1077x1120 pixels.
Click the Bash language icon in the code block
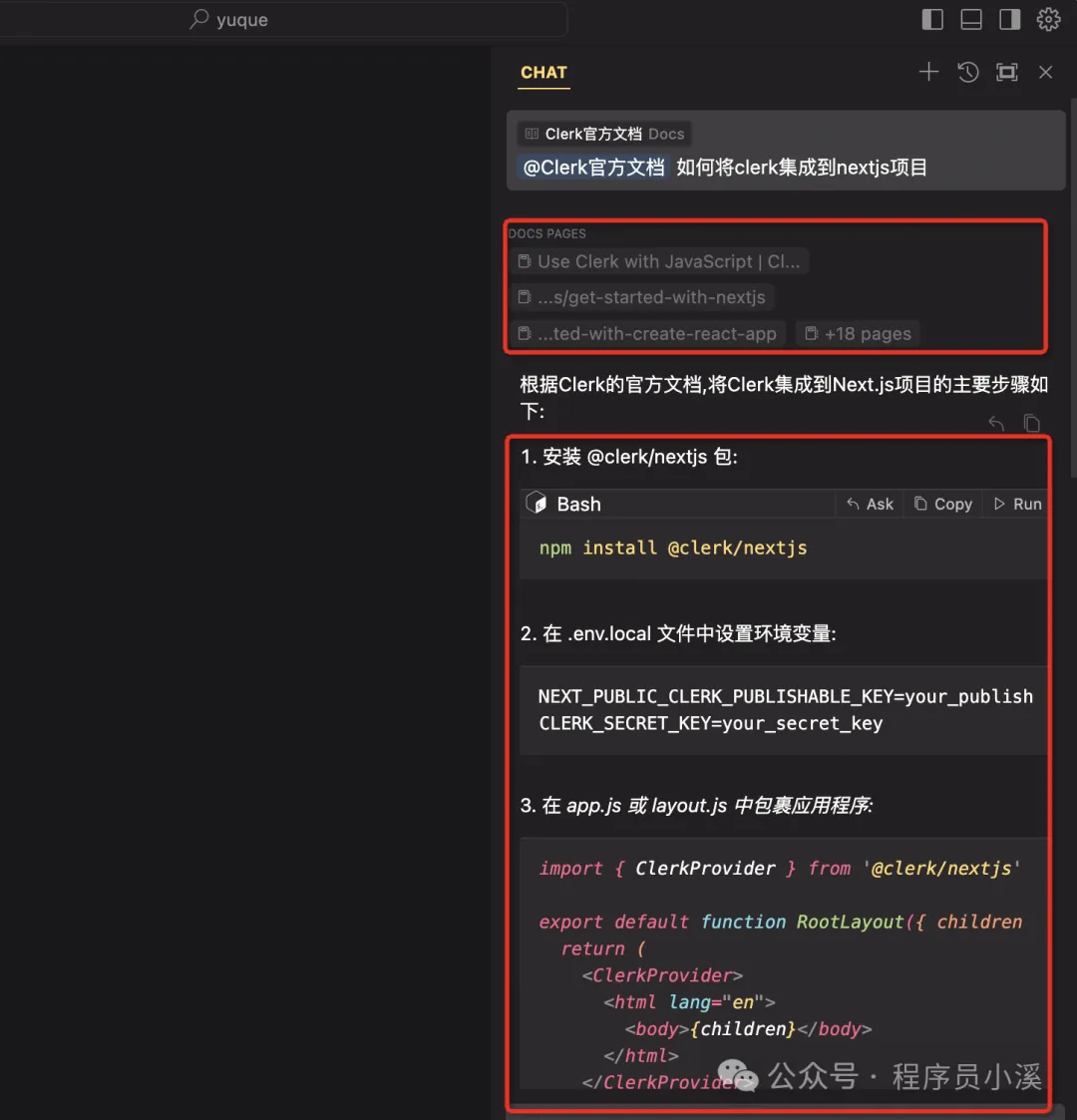pos(536,503)
